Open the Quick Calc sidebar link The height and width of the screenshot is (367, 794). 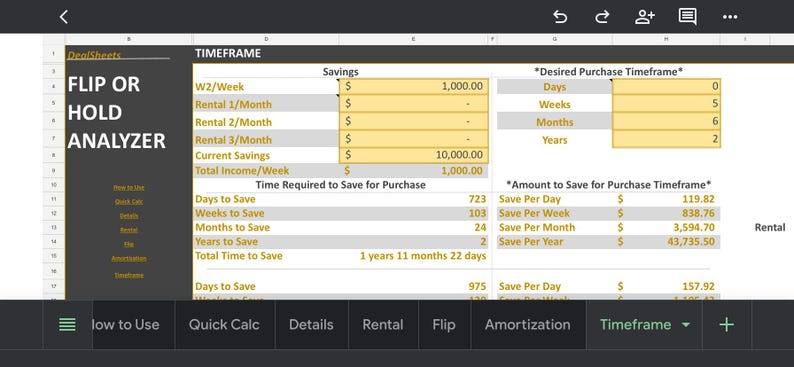[129, 201]
